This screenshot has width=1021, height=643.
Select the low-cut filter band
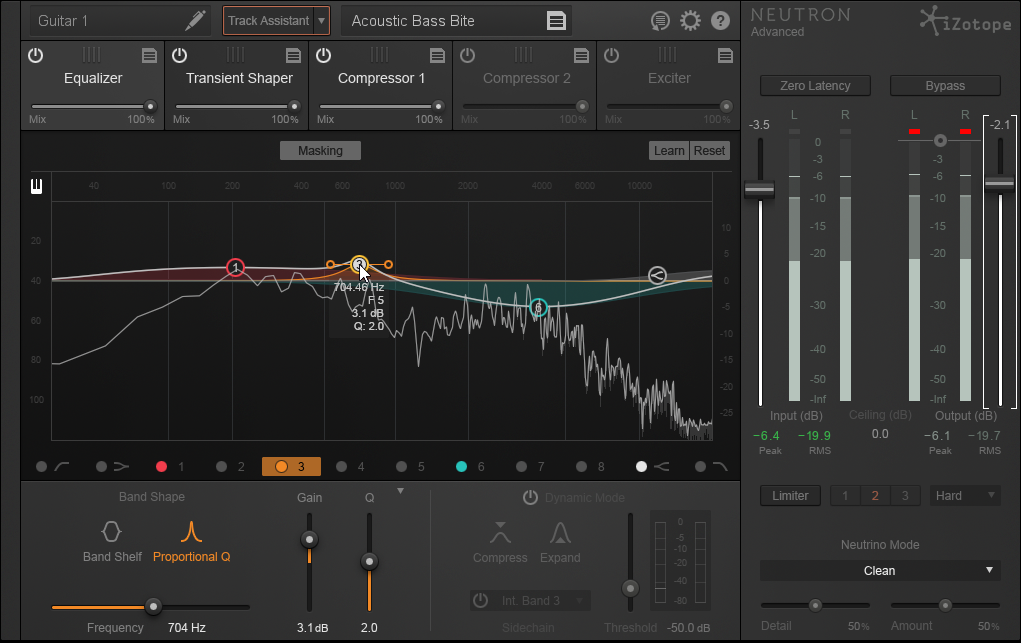coord(53,466)
